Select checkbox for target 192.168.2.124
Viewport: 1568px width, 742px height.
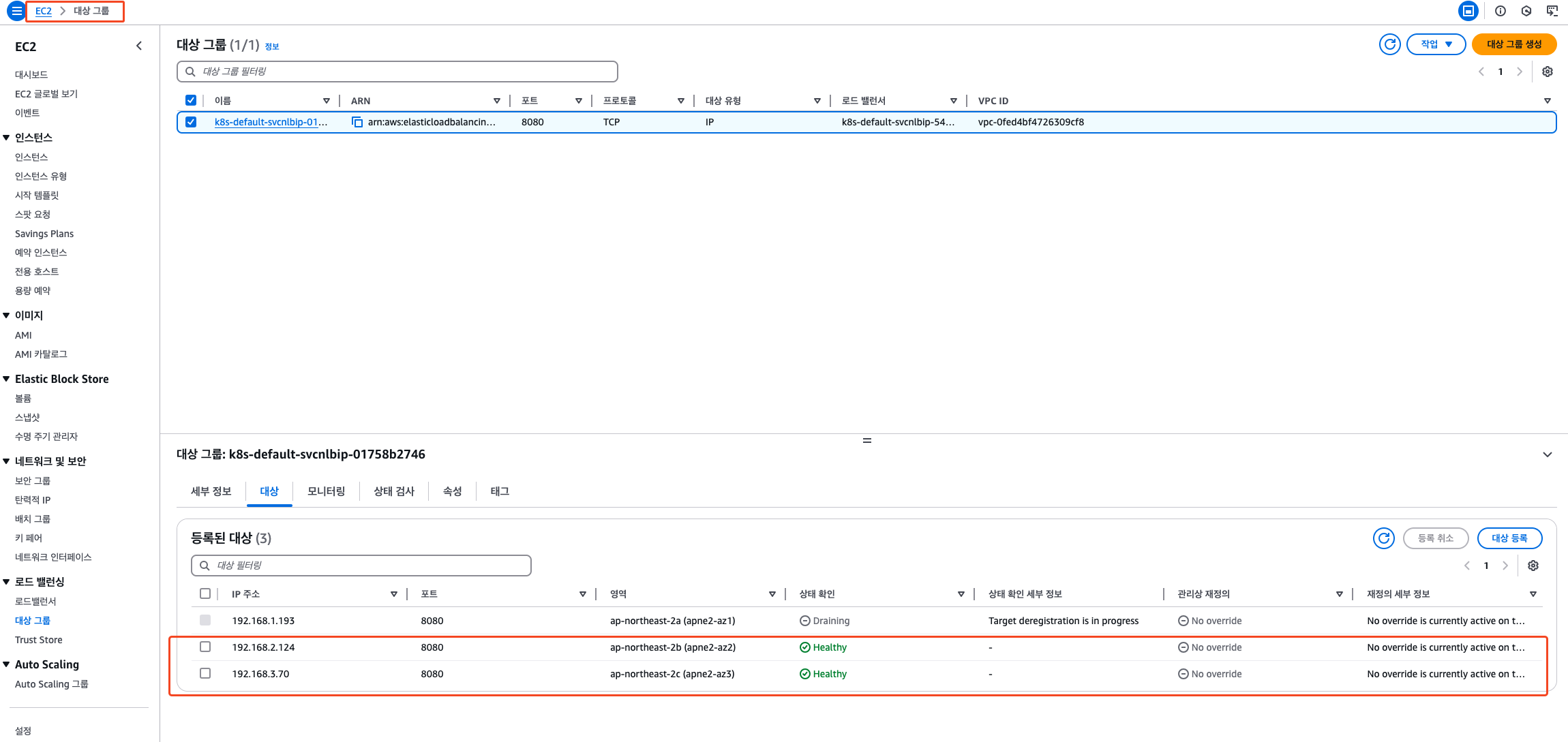[x=205, y=647]
